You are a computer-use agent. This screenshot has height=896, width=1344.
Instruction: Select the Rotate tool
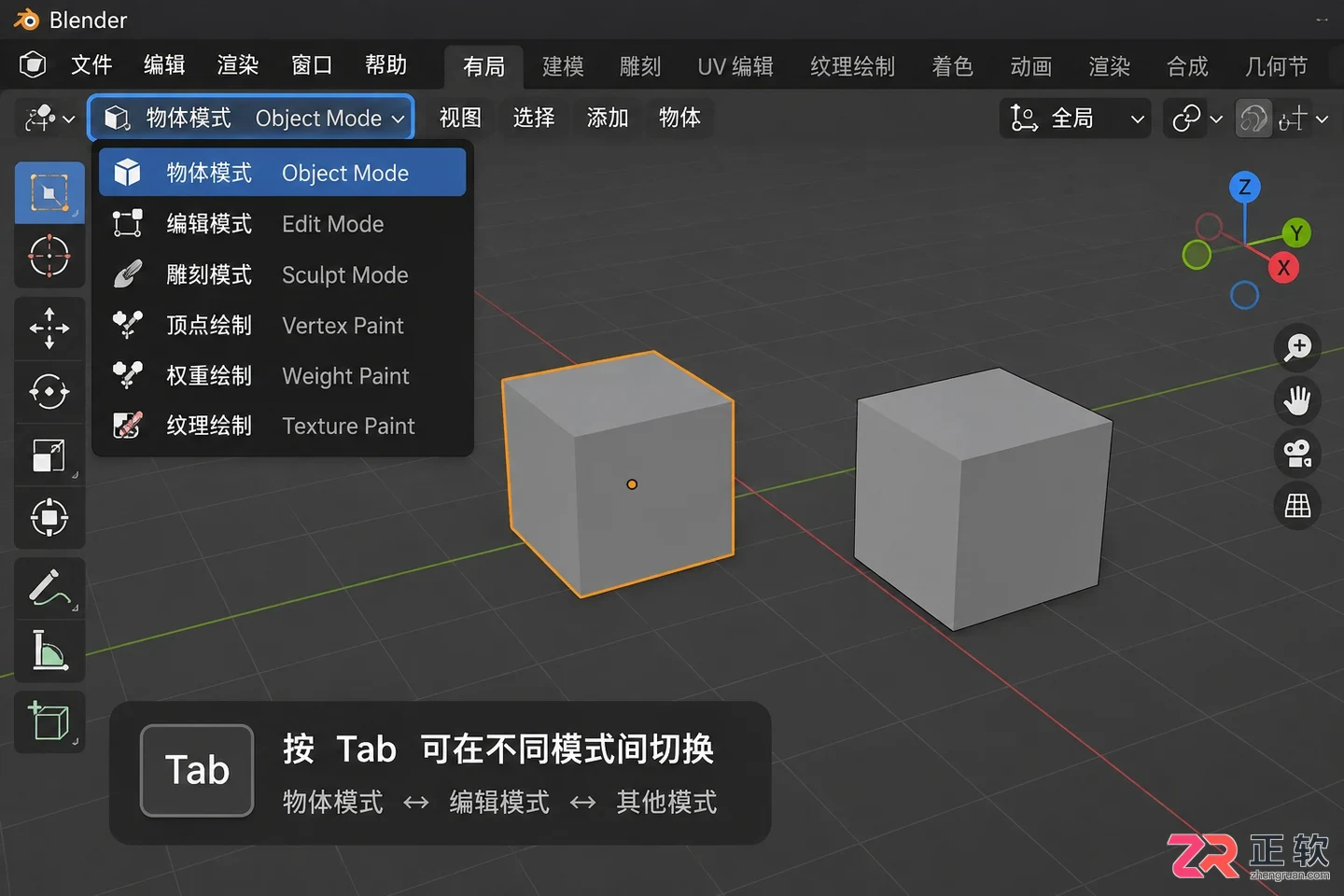(49, 392)
